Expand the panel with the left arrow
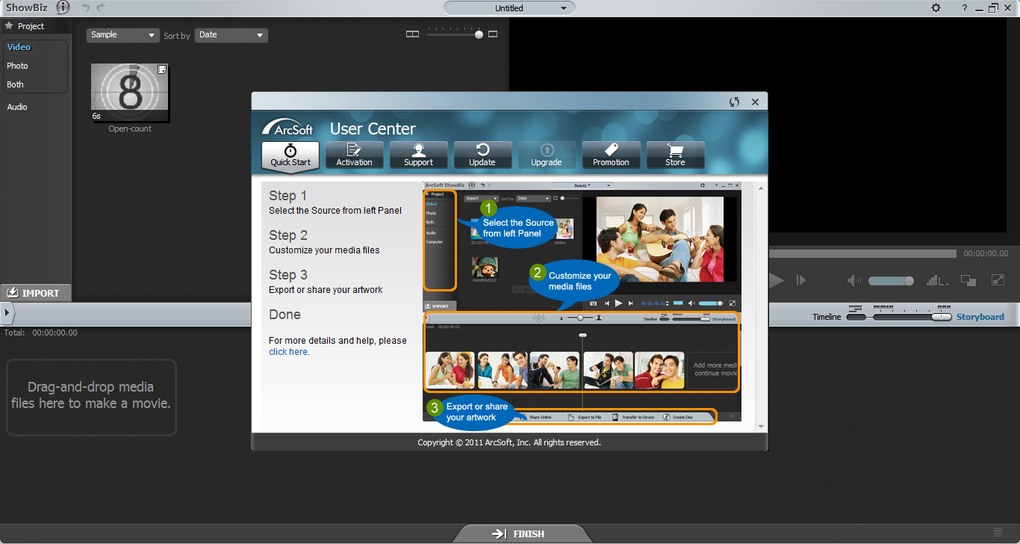Screen dimensions: 1020x544 (7, 314)
